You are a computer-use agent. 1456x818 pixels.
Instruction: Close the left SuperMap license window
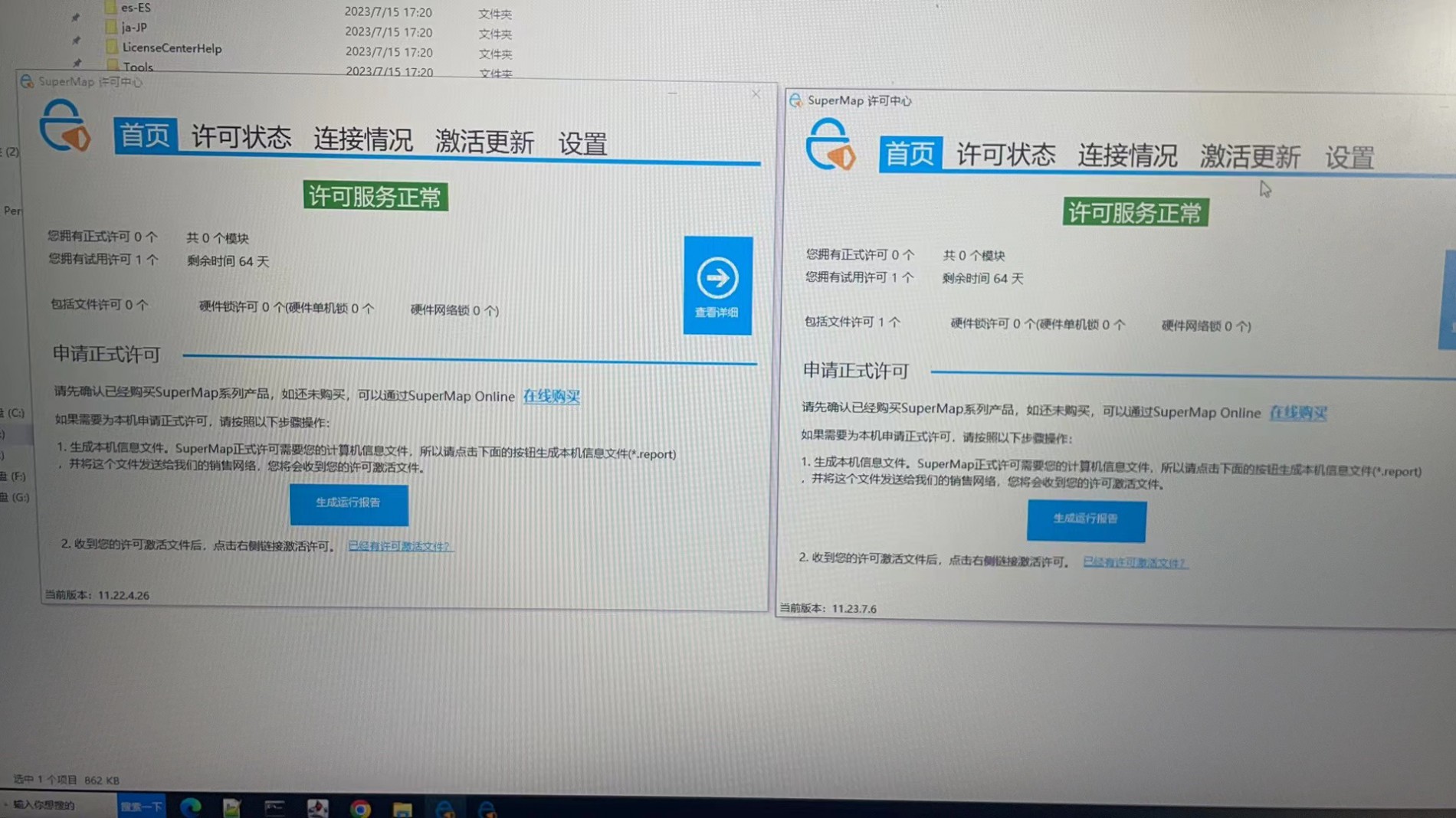(x=756, y=94)
